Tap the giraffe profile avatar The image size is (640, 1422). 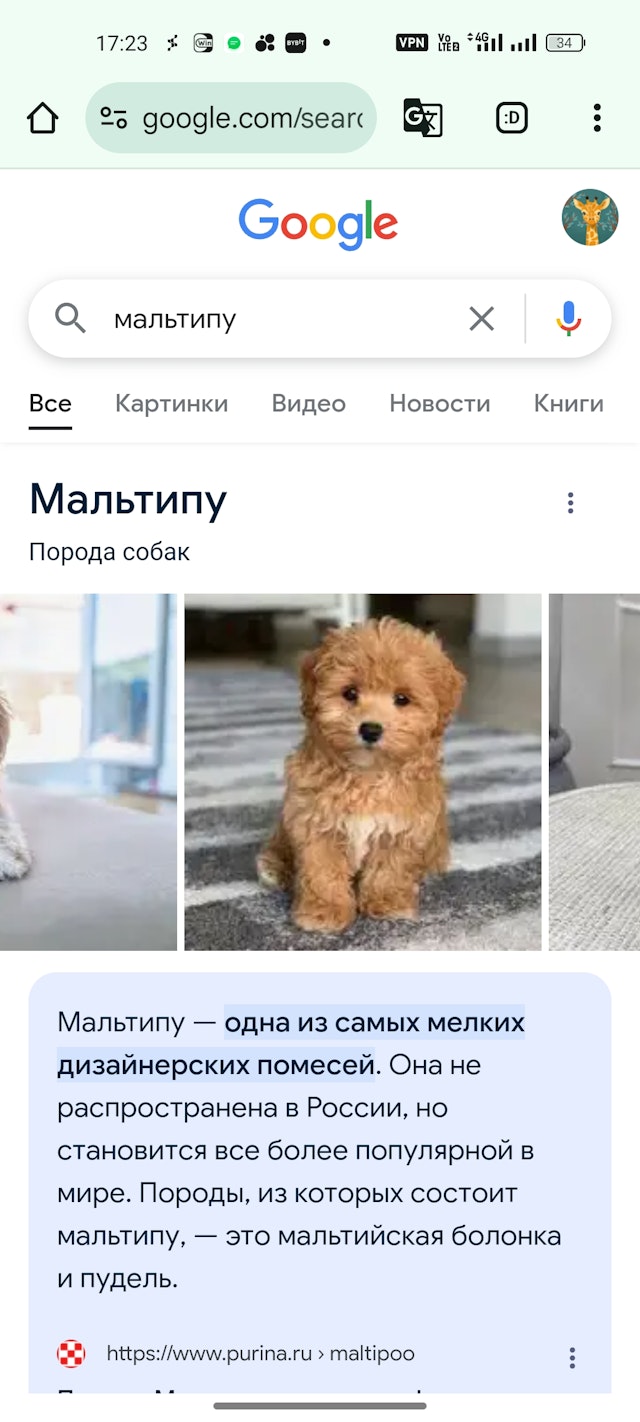pyautogui.click(x=590, y=218)
